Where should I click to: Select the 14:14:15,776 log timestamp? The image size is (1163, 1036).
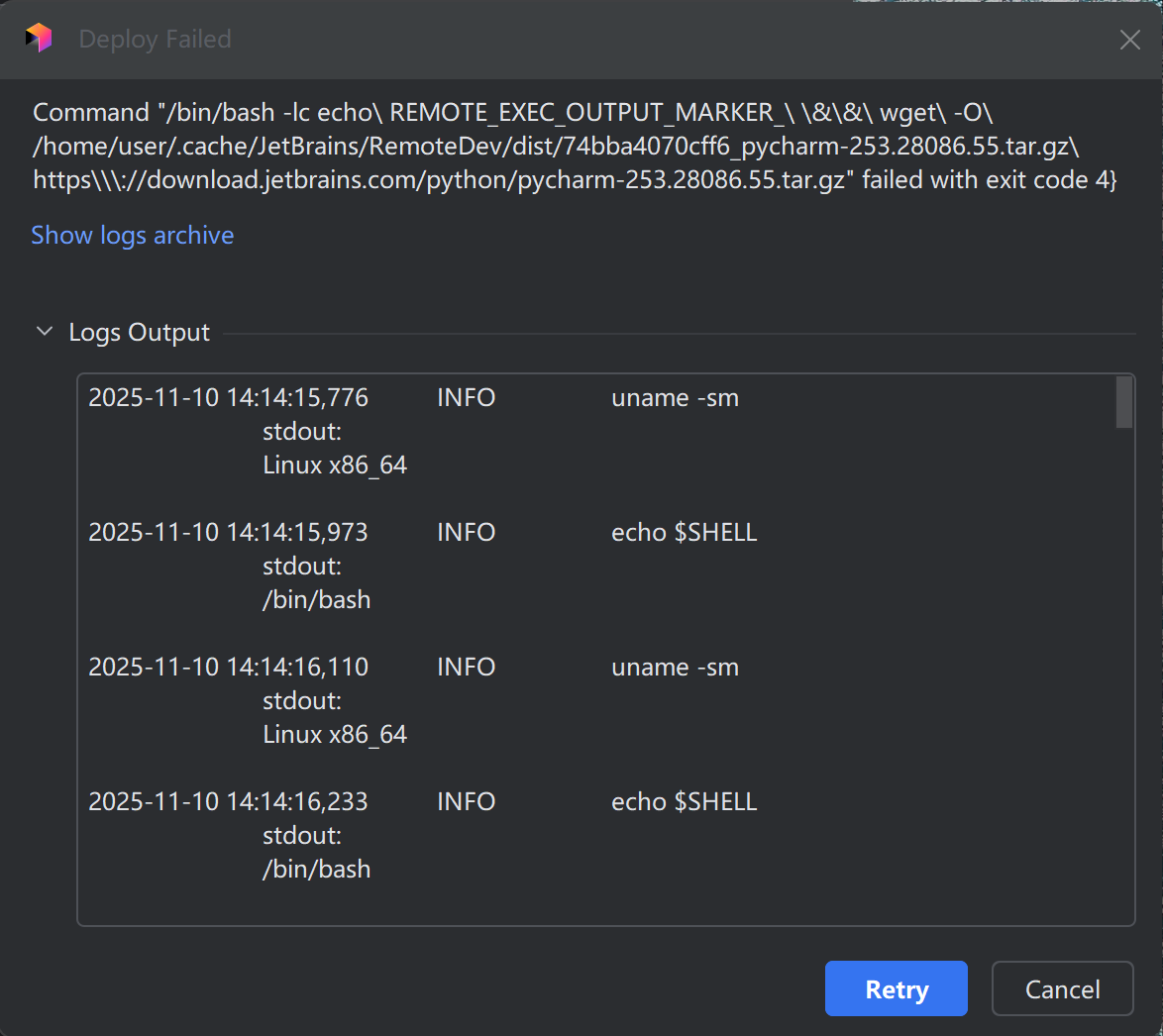228,397
